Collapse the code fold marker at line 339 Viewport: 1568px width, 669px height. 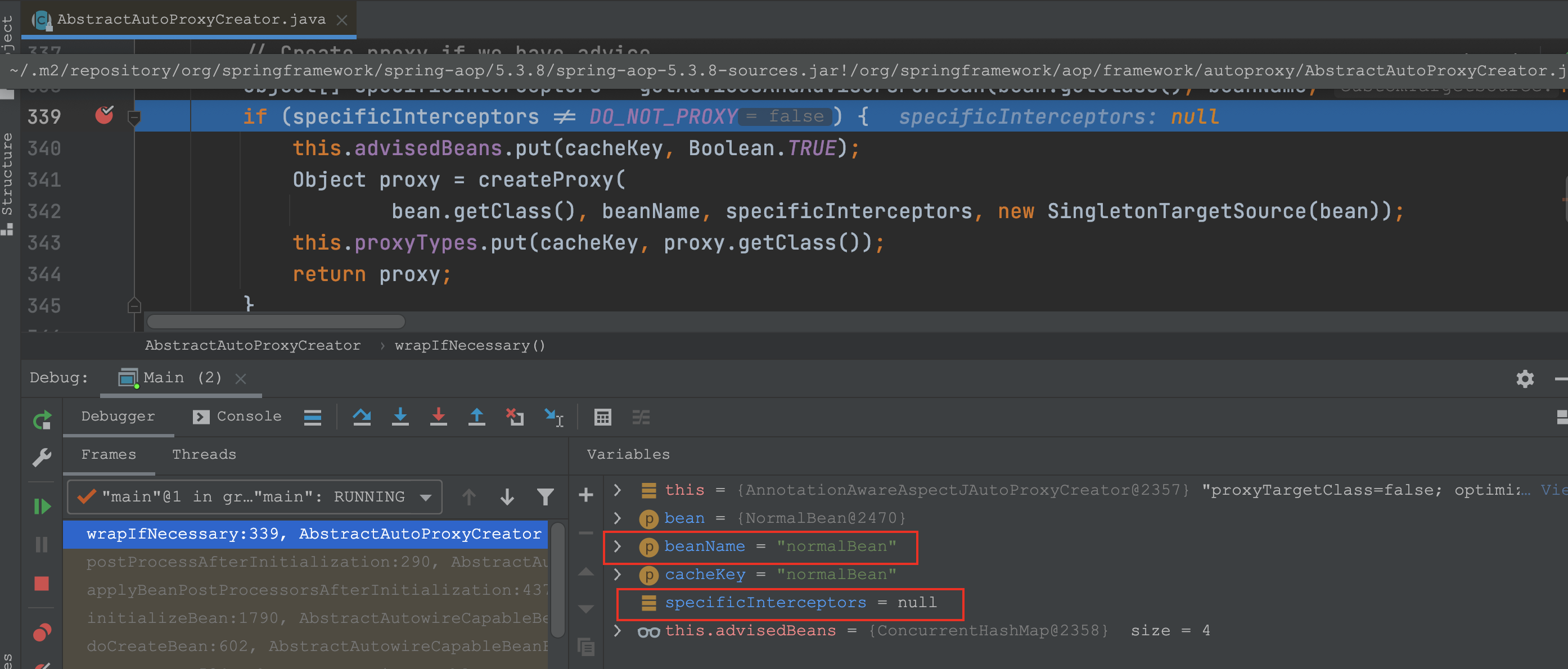134,117
